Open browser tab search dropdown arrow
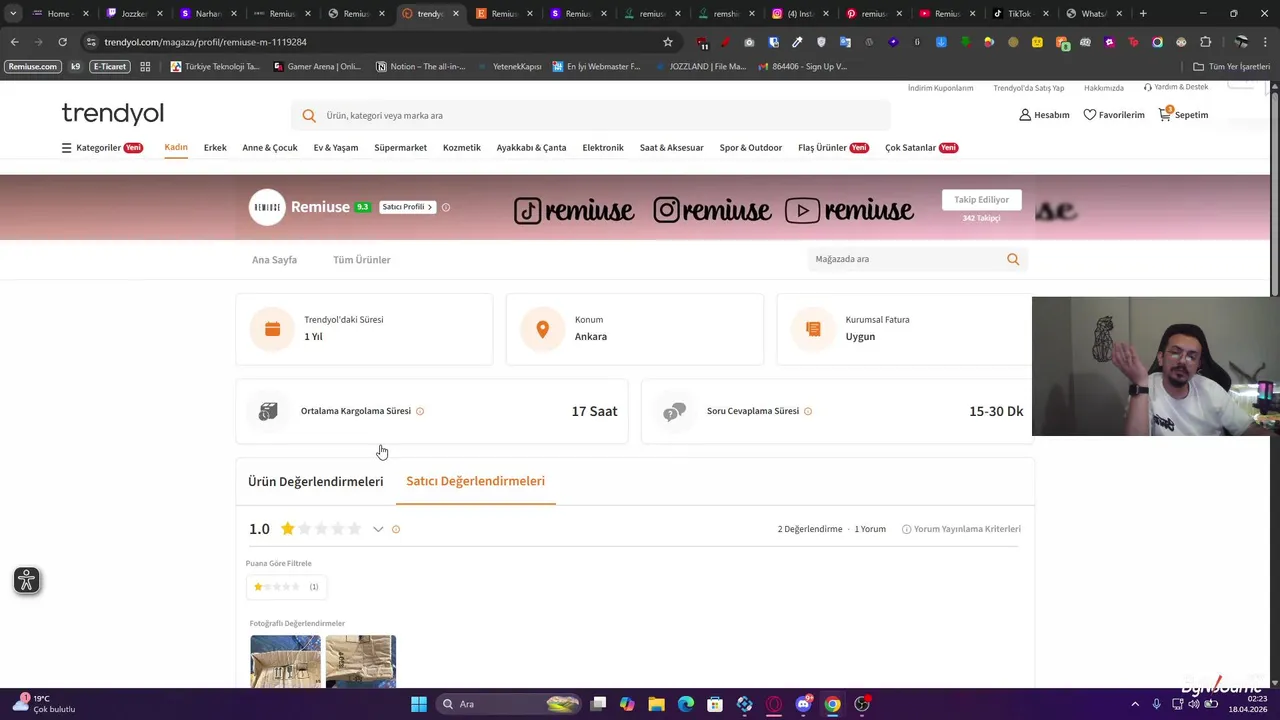The width and height of the screenshot is (1280, 720). 12,13
